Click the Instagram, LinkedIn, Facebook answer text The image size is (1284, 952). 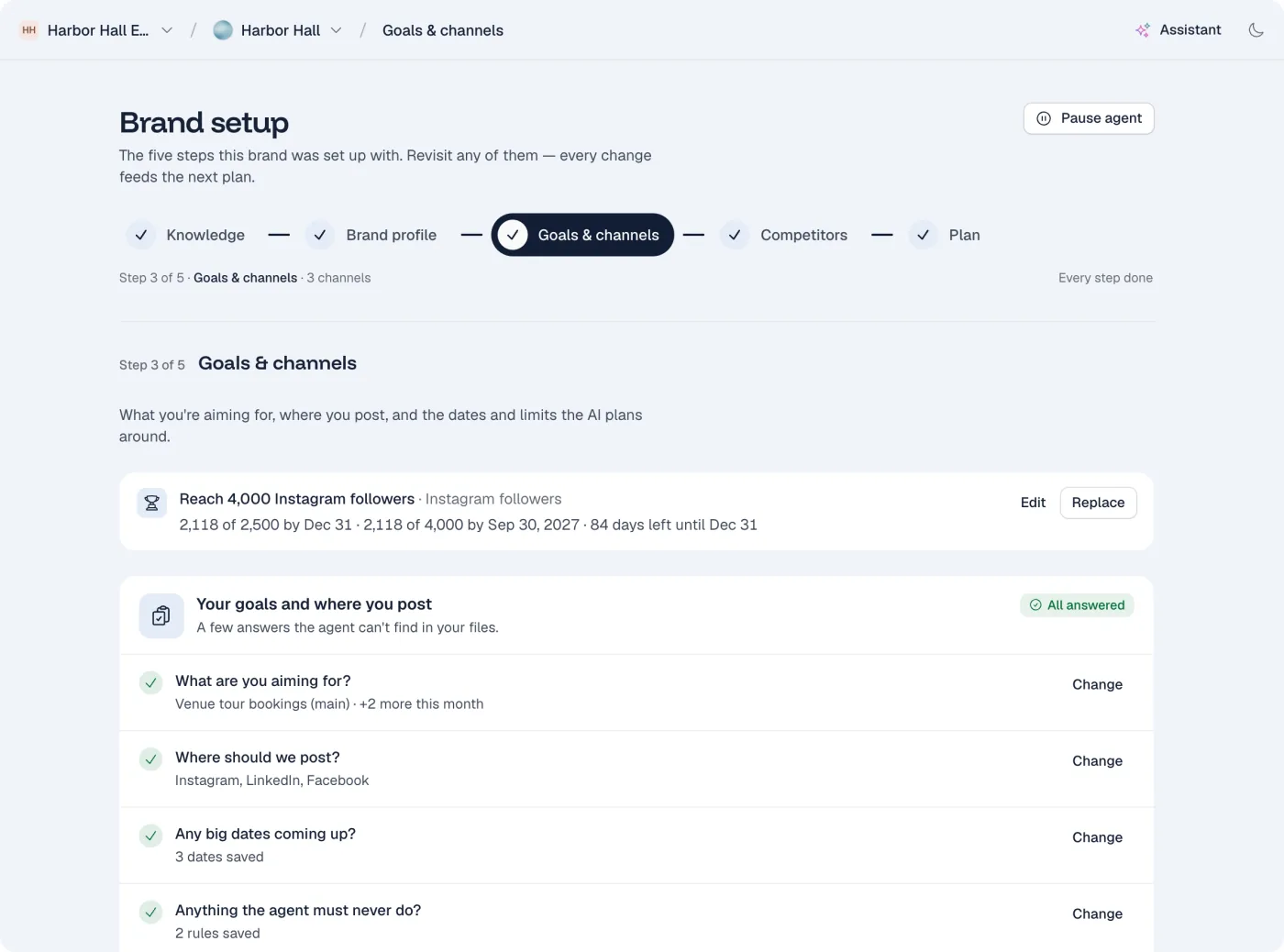pyautogui.click(x=272, y=780)
